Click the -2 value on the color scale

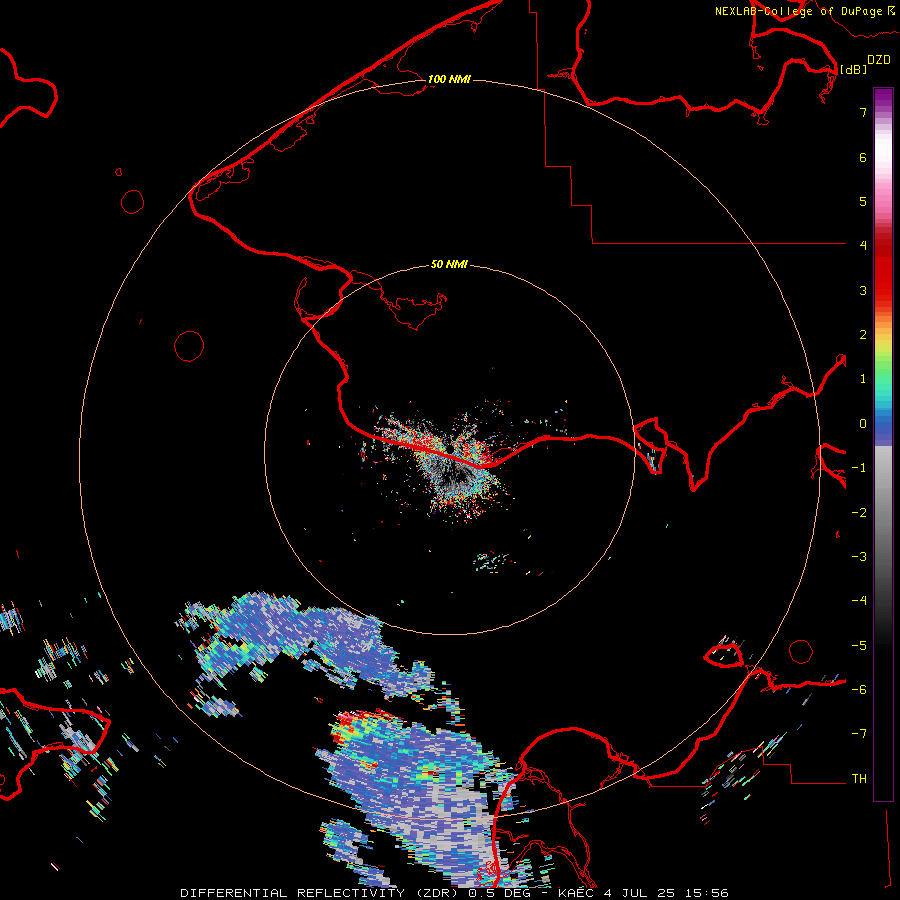(x=859, y=513)
